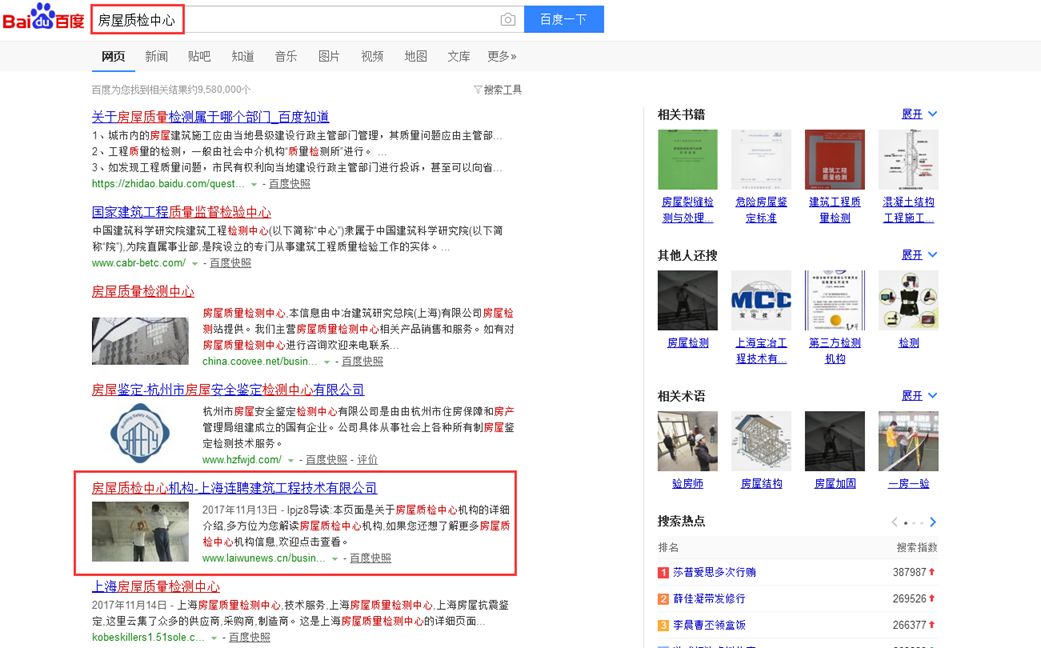Open related term 房屋加固
This screenshot has height=648, width=1041.
coord(835,484)
